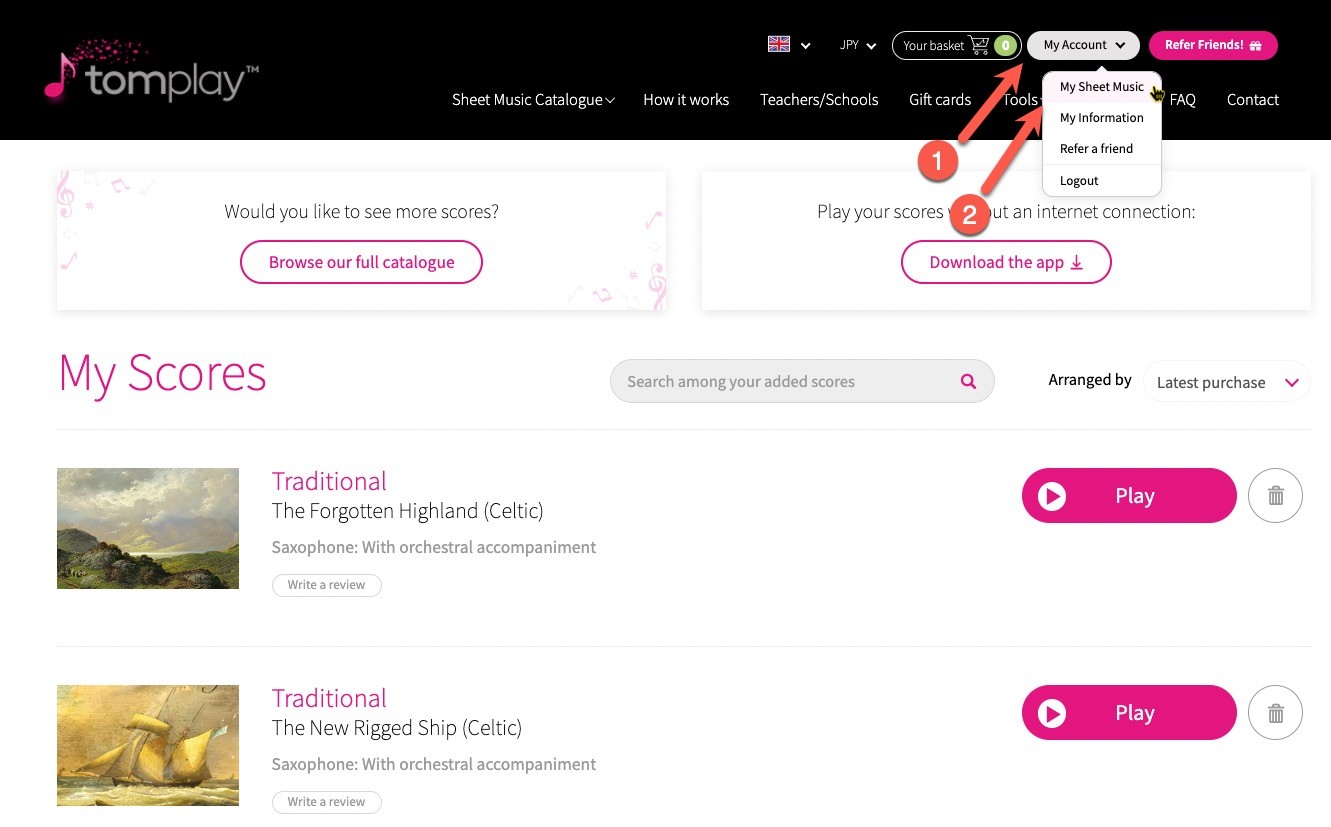Click the Tomplay logo
This screenshot has width=1331, height=827.
[151, 71]
